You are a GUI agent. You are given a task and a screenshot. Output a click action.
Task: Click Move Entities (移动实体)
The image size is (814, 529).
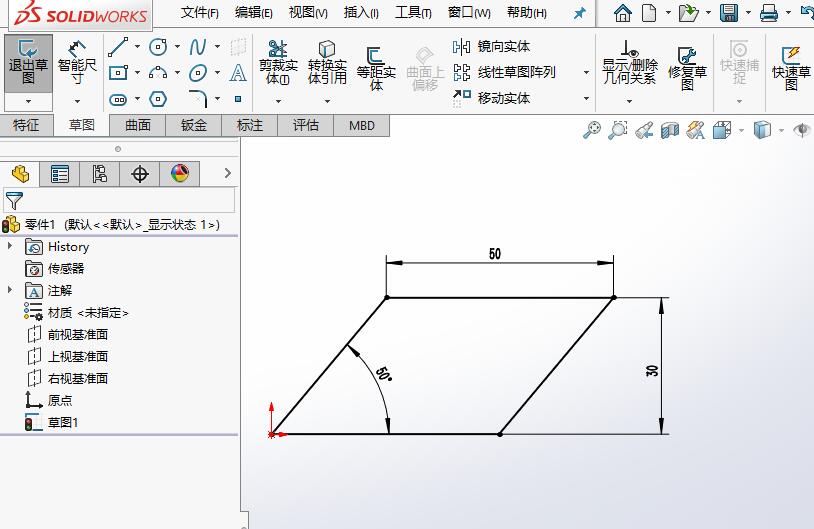pyautogui.click(x=491, y=98)
